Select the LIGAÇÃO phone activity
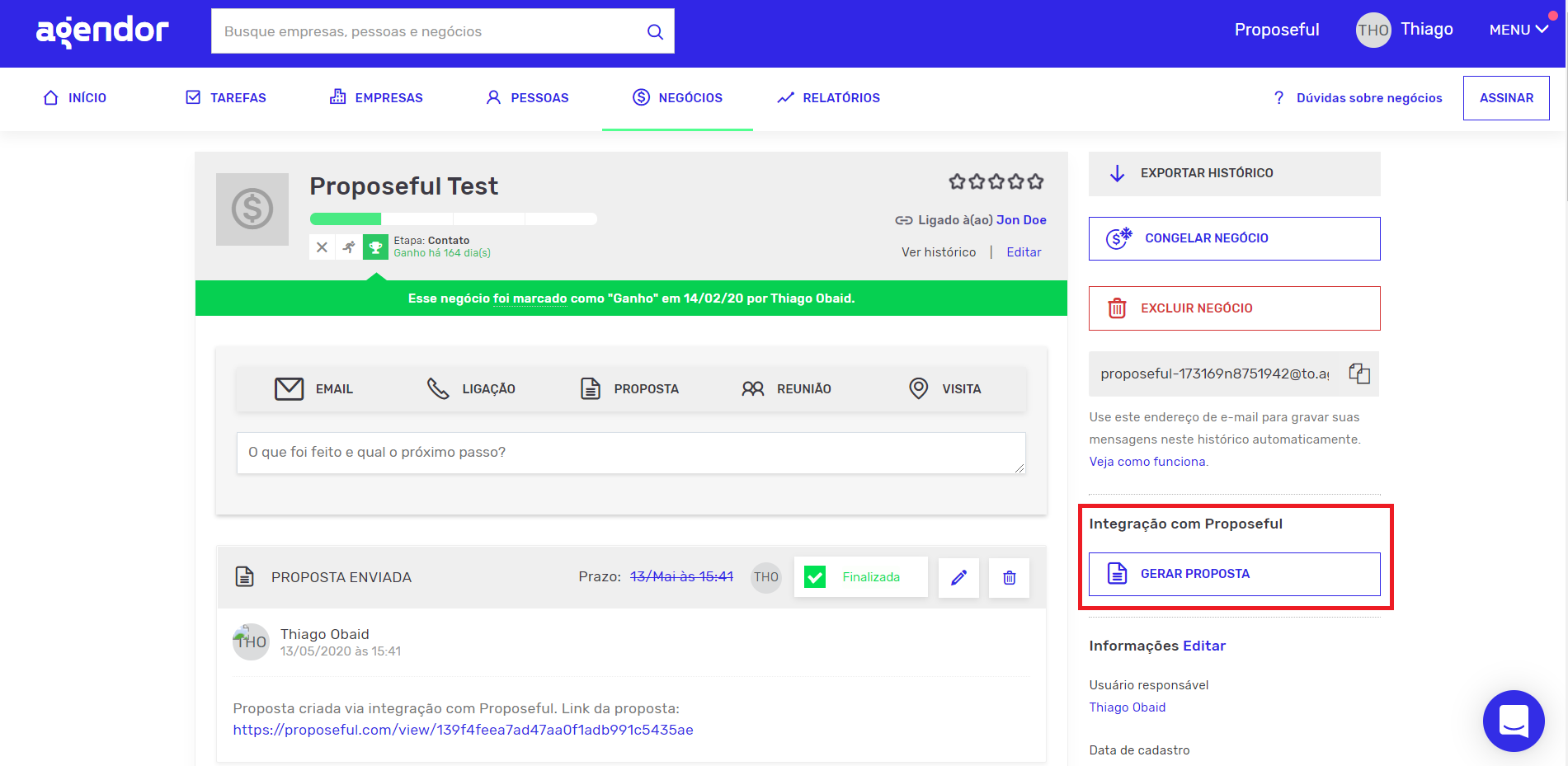Screen dimensions: 1568x766 (471, 388)
